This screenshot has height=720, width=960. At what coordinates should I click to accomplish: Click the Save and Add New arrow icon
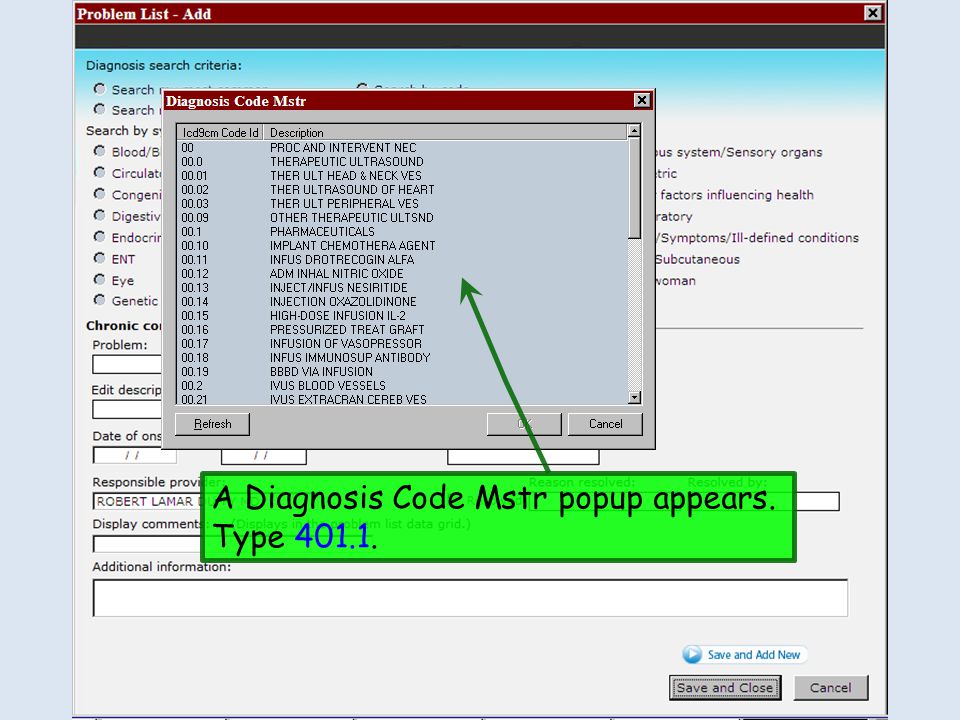tap(692, 654)
